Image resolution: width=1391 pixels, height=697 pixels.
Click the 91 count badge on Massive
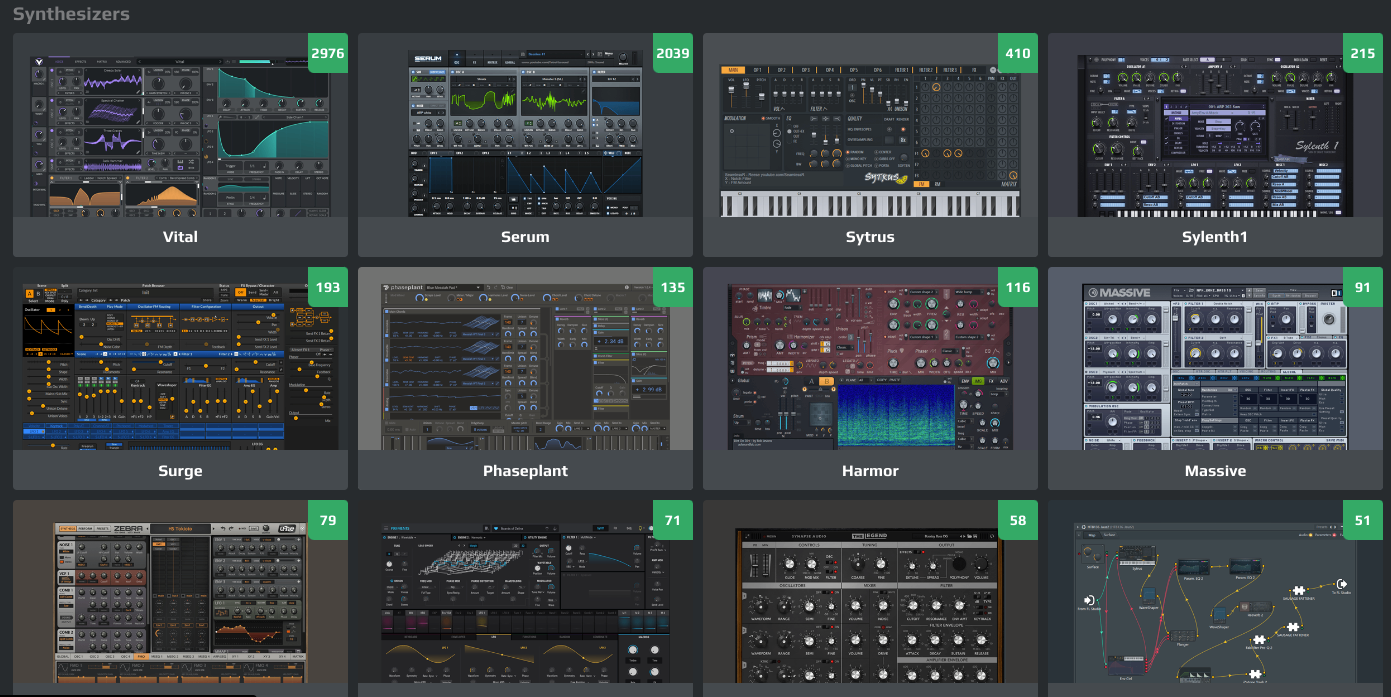click(1363, 287)
